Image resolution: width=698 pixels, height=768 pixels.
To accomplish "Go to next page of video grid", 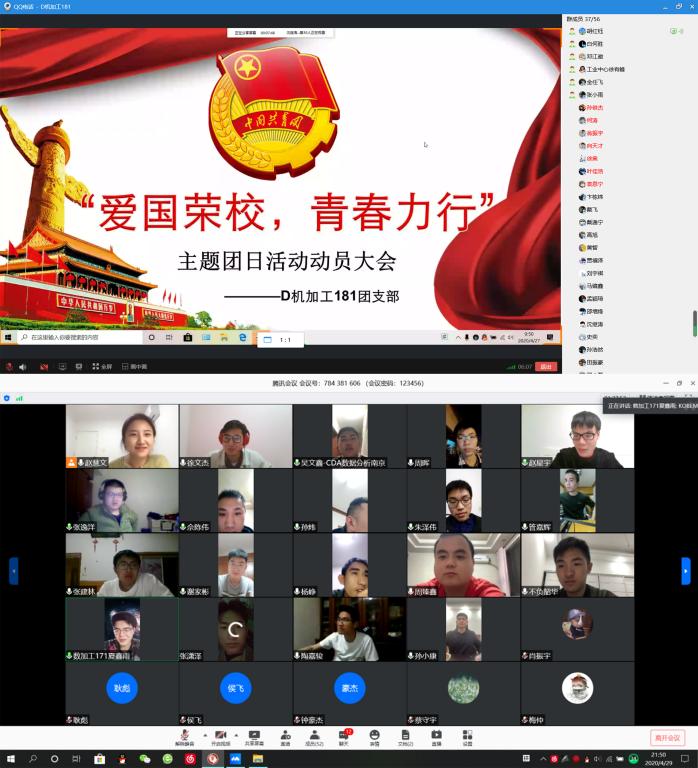I will (x=685, y=570).
